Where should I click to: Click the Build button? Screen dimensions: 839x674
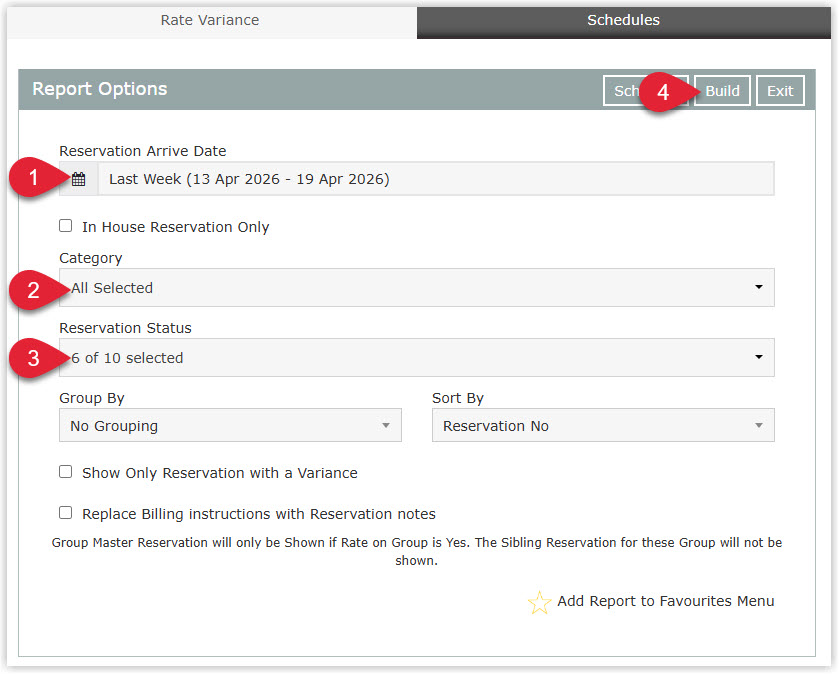click(722, 91)
